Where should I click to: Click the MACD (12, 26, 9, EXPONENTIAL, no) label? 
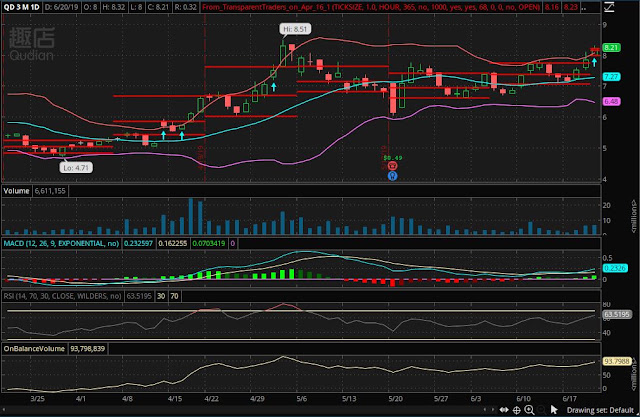(x=61, y=244)
